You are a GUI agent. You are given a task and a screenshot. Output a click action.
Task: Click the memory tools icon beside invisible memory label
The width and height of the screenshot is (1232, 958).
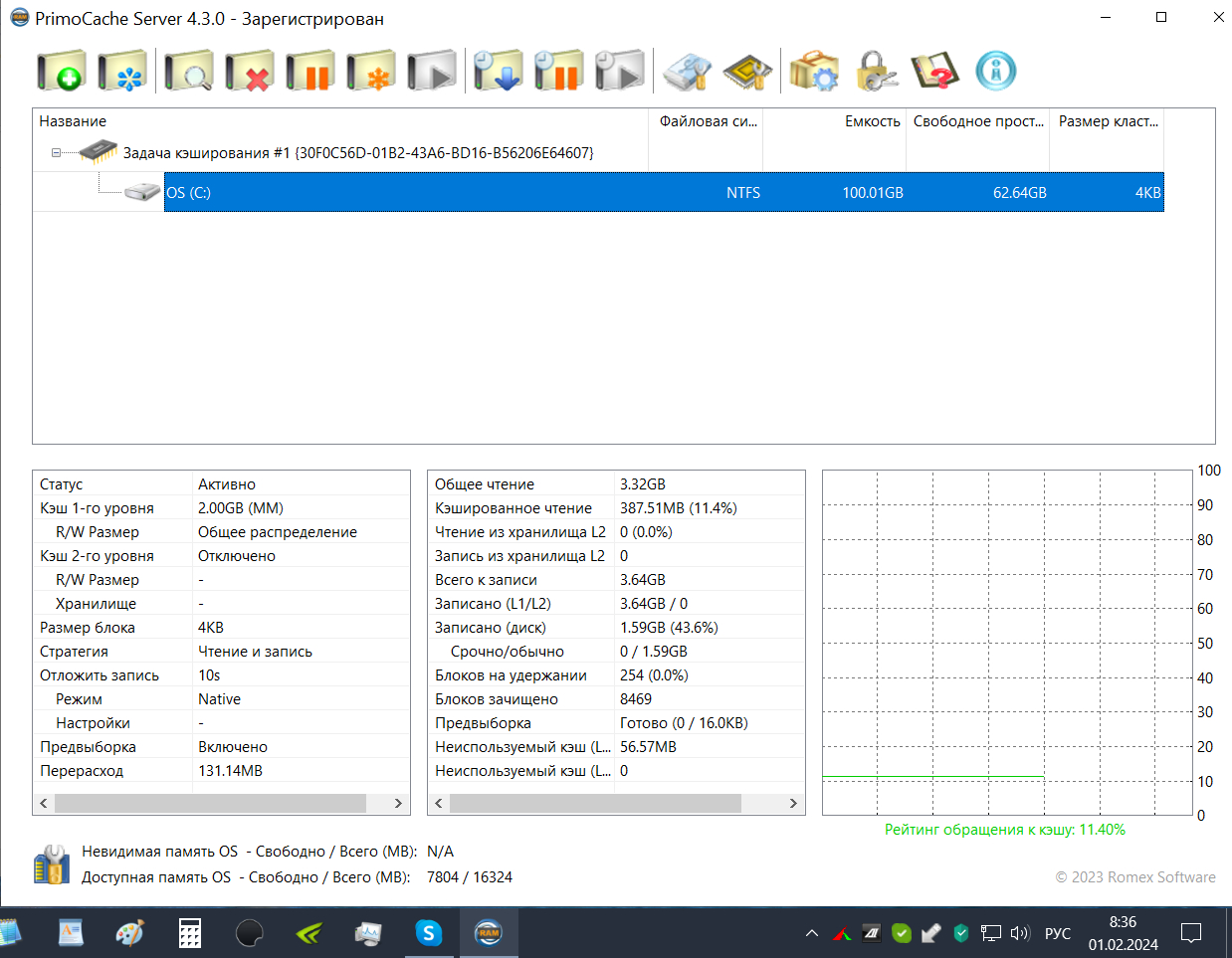51,864
